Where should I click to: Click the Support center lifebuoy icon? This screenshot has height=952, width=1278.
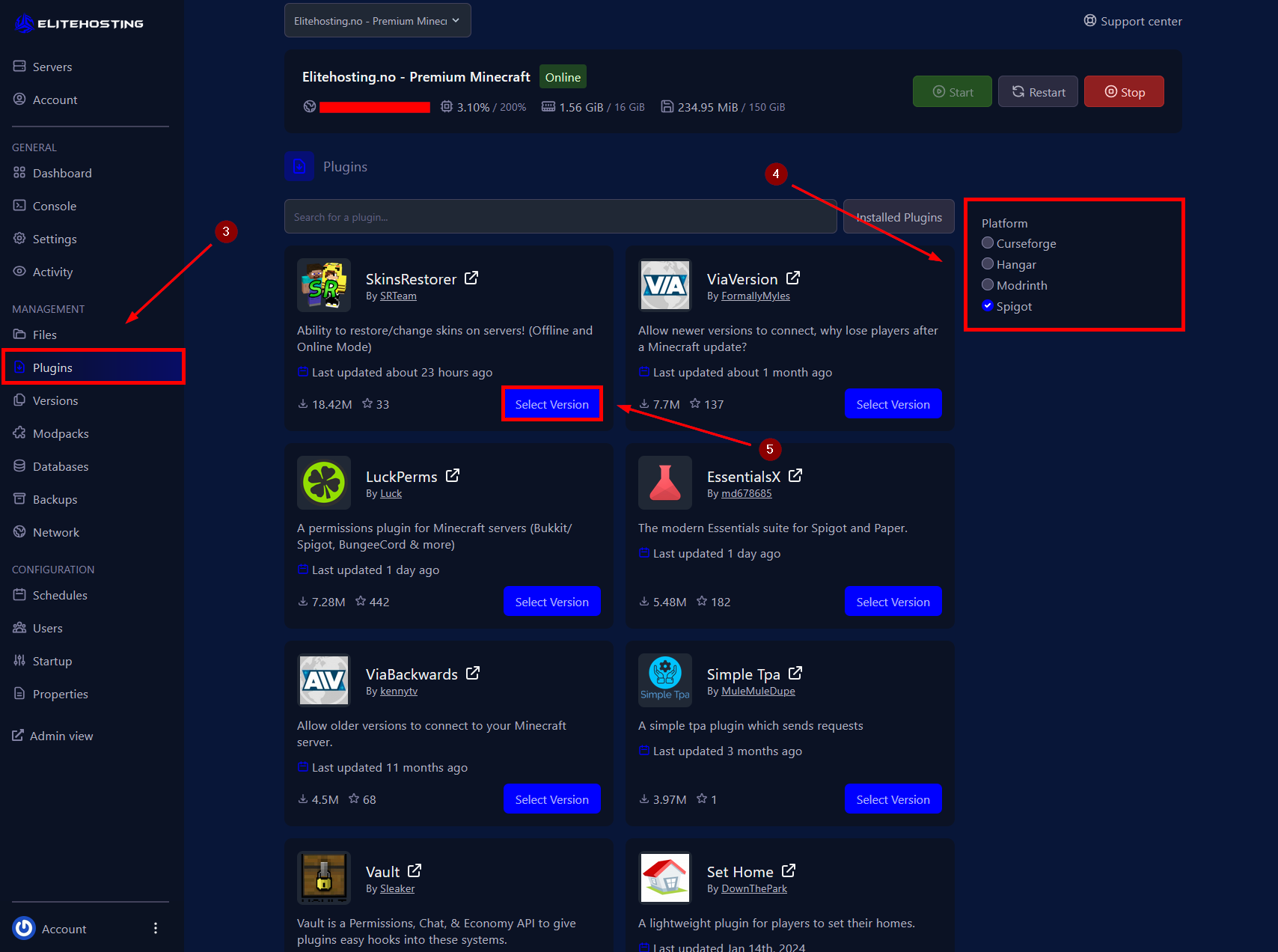1090,20
